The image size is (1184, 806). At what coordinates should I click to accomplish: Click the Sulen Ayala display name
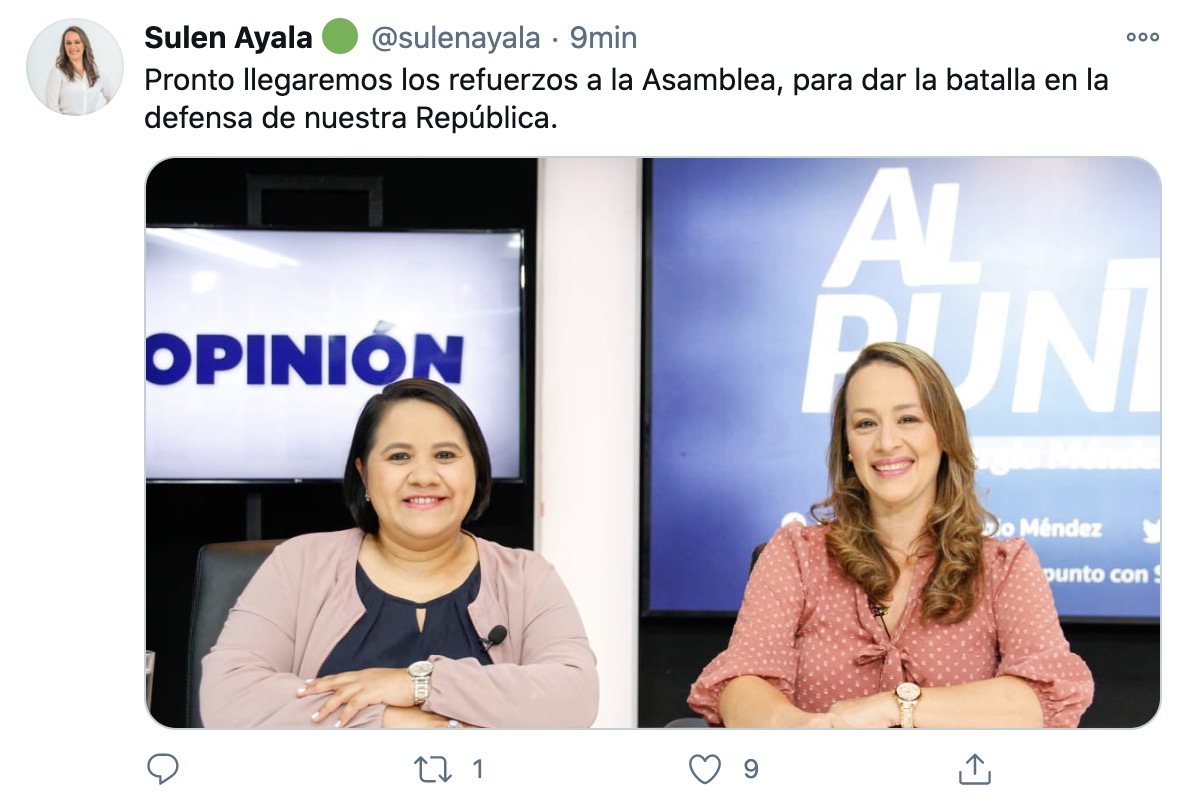(x=228, y=37)
